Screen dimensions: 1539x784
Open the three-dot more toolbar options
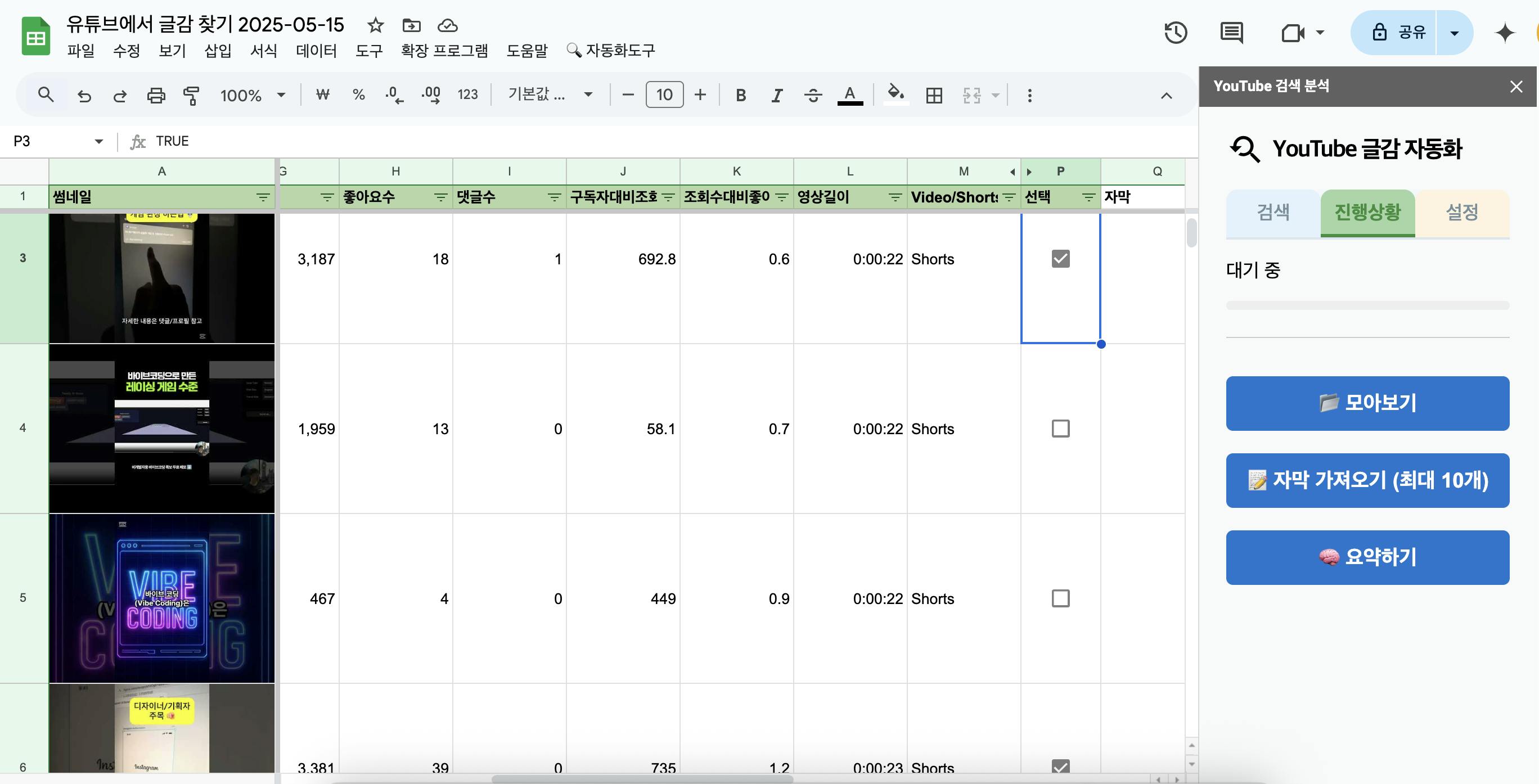pos(1029,95)
